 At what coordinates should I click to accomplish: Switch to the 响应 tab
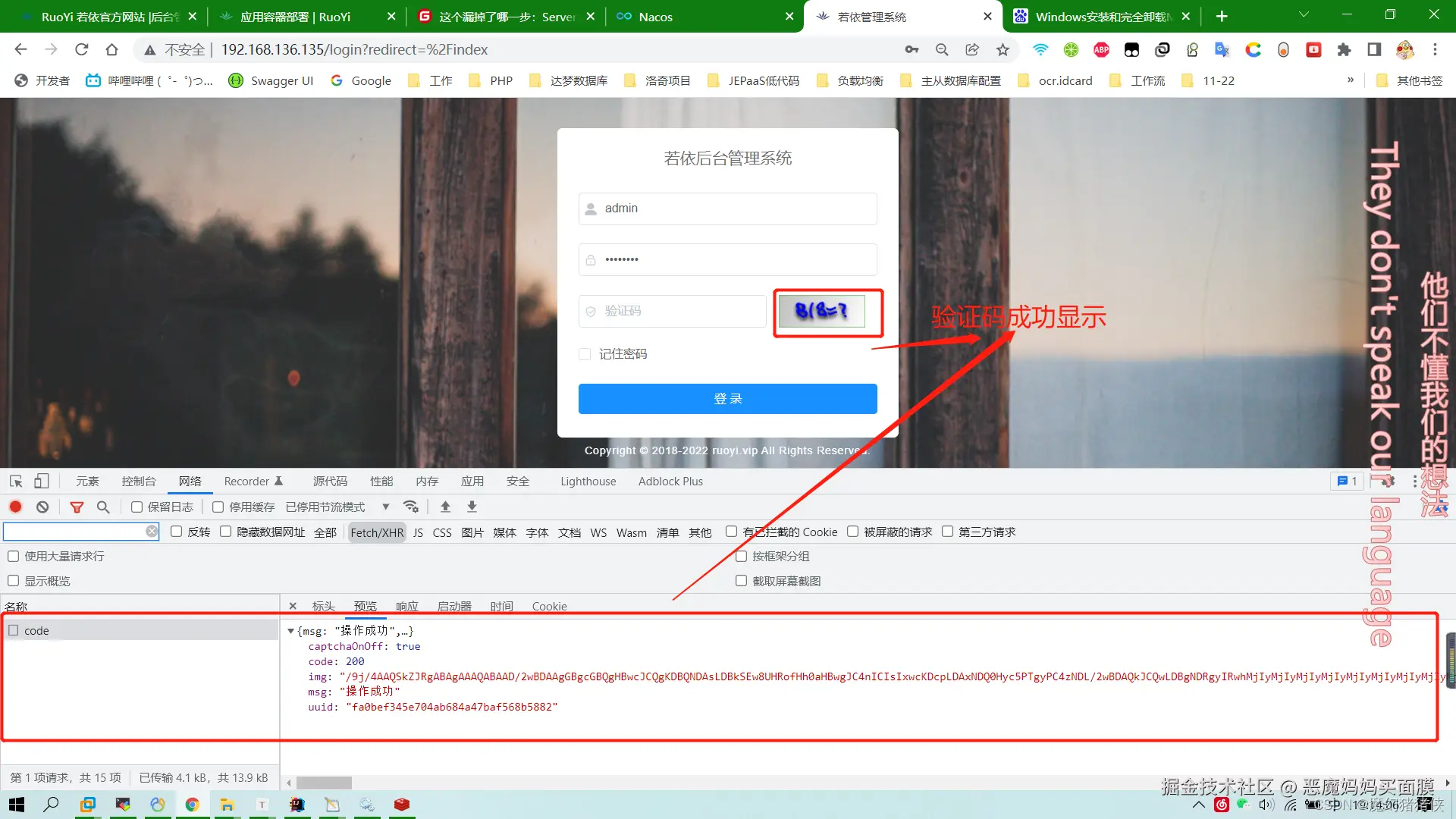406,606
